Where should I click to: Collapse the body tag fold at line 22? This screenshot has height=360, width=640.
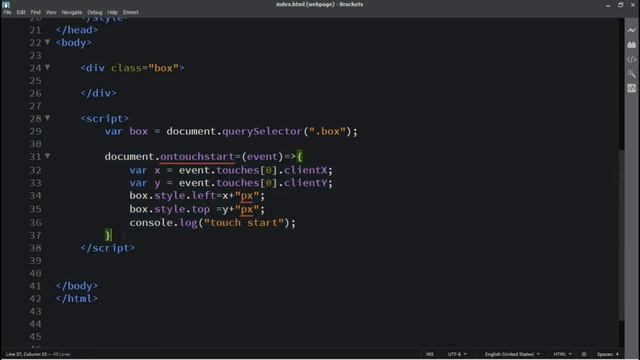pyautogui.click(x=47, y=42)
